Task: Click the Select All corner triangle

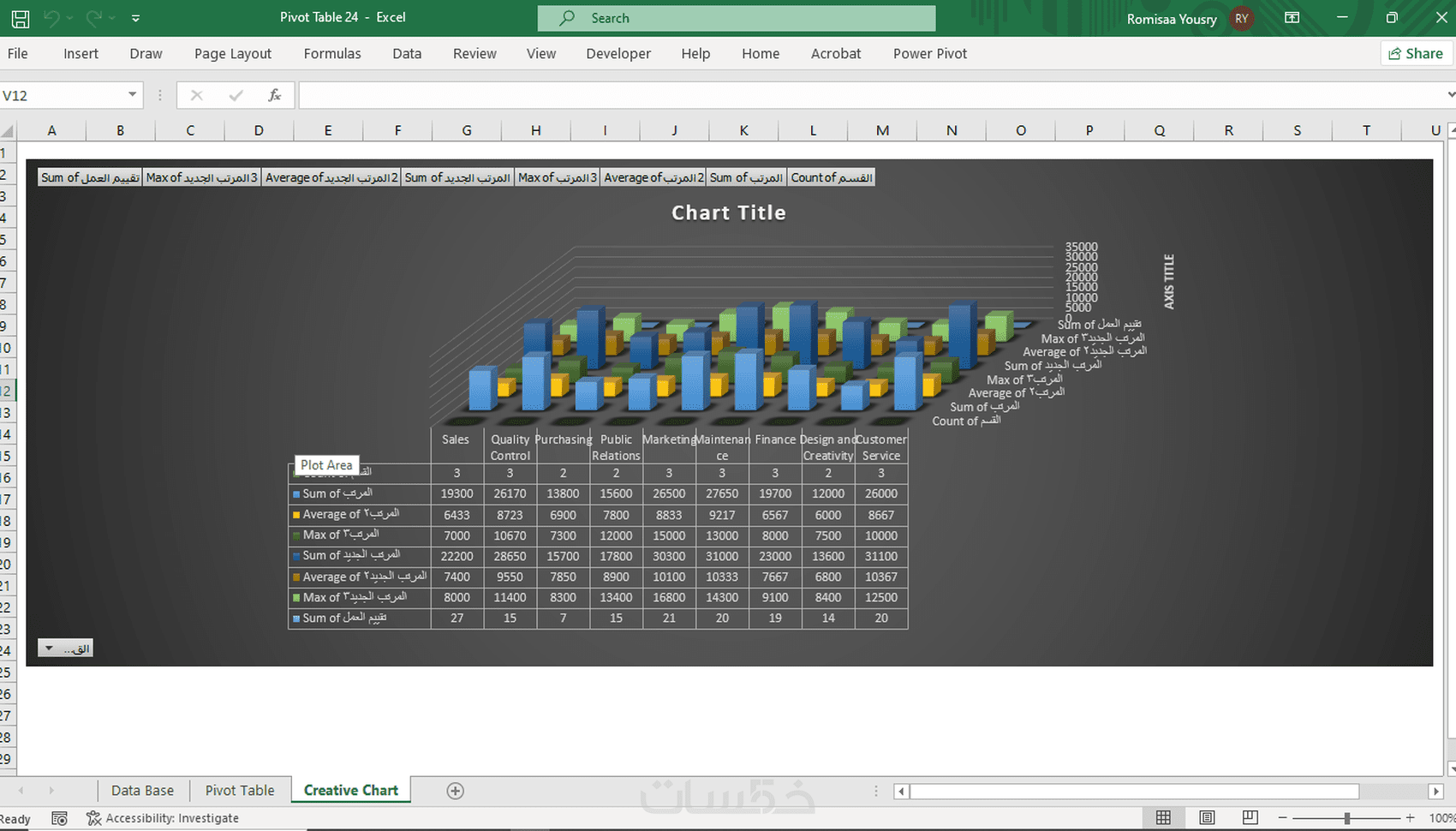Action: [x=8, y=131]
